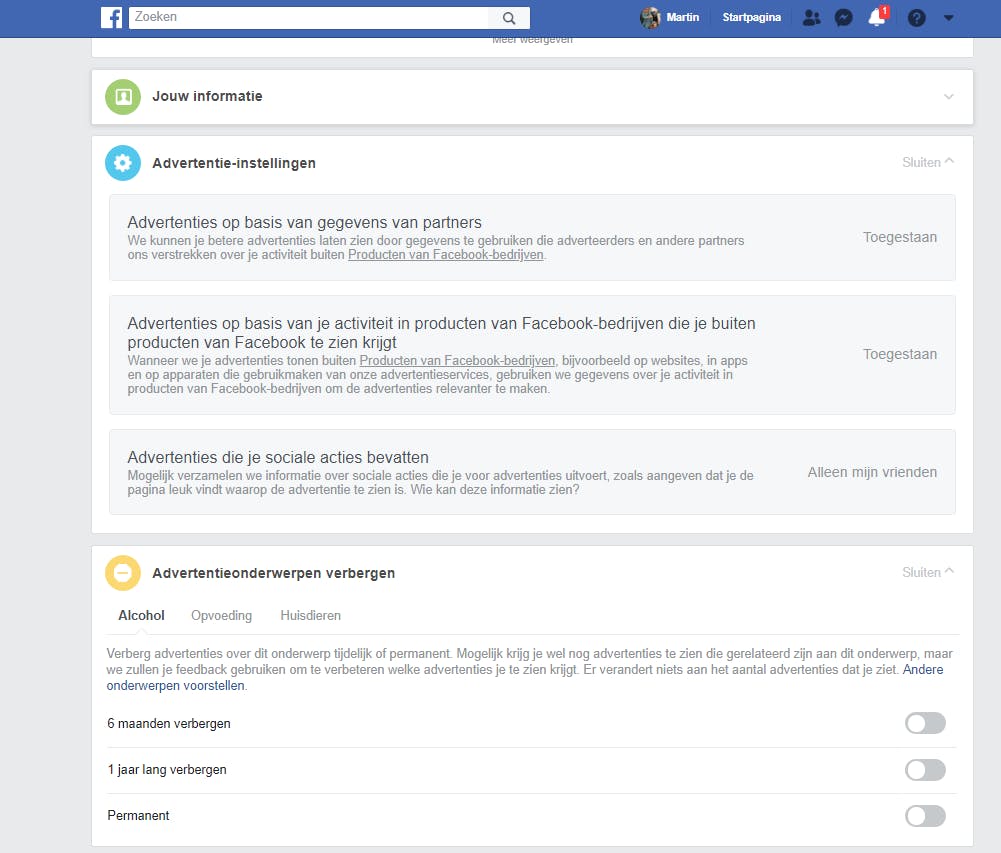Click Meer weergeven link
The width and height of the screenshot is (1001, 853).
pyautogui.click(x=532, y=40)
